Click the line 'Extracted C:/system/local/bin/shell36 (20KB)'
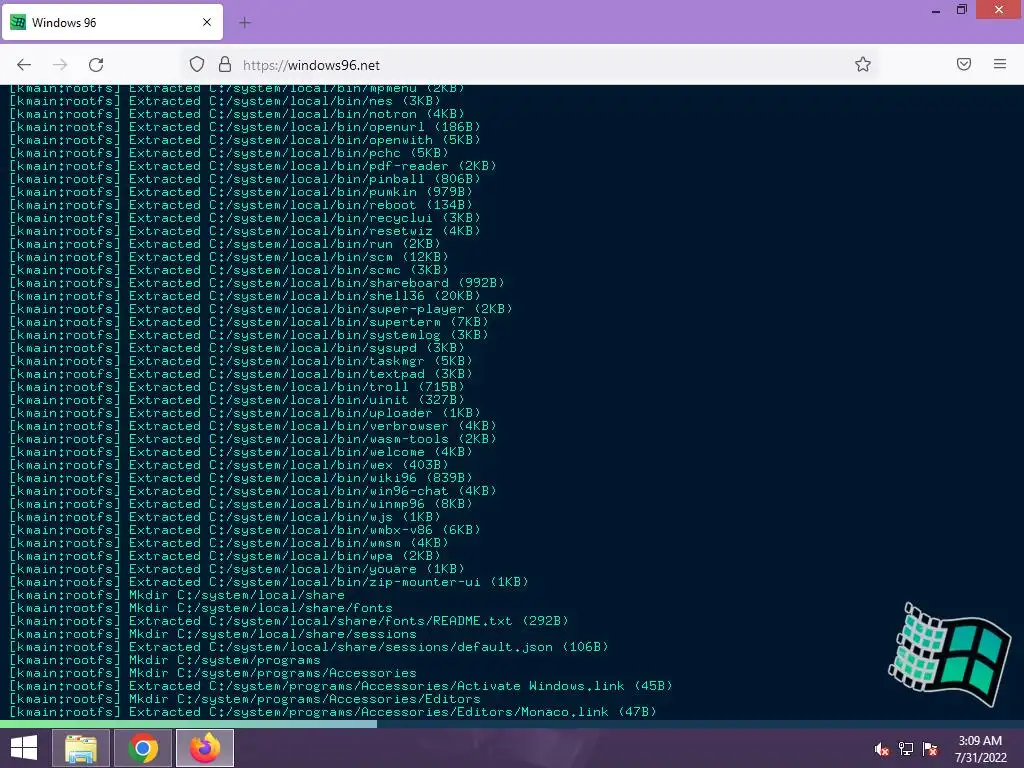Screen dimensions: 1024x768 click(304, 296)
